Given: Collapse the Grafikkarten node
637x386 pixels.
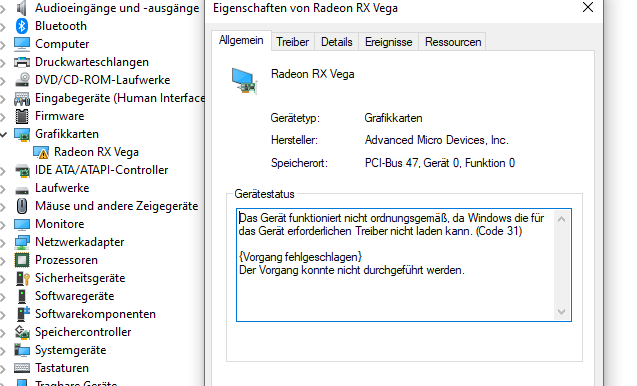Looking at the screenshot, I should click(x=3, y=134).
